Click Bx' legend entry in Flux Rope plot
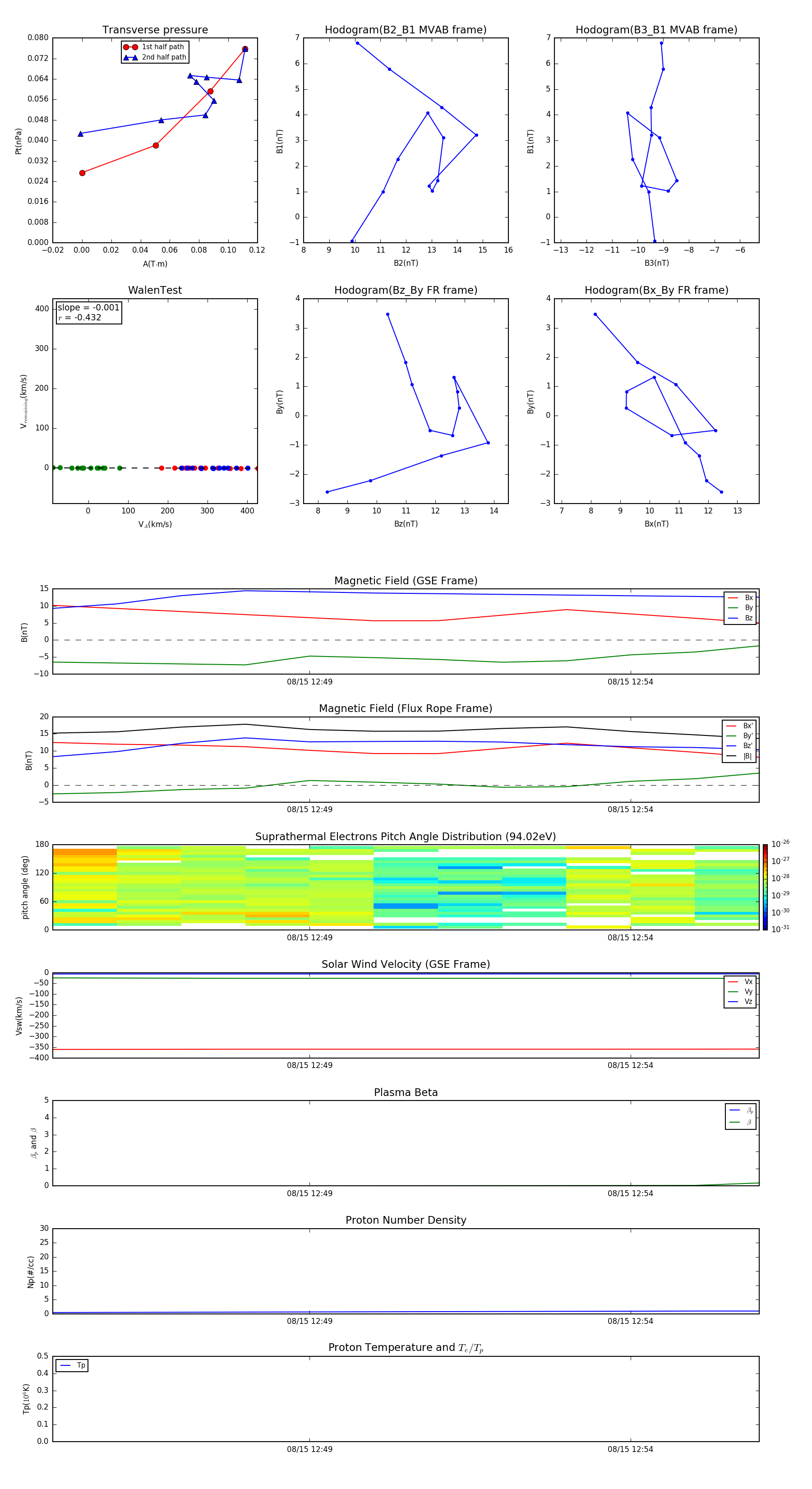Viewport: 812px width, 1489px height. point(740,726)
